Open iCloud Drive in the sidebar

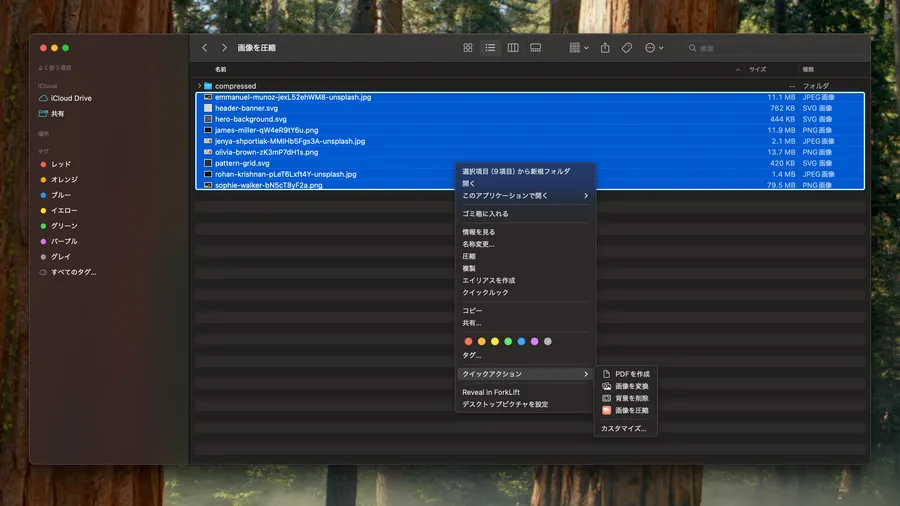click(x=65, y=98)
